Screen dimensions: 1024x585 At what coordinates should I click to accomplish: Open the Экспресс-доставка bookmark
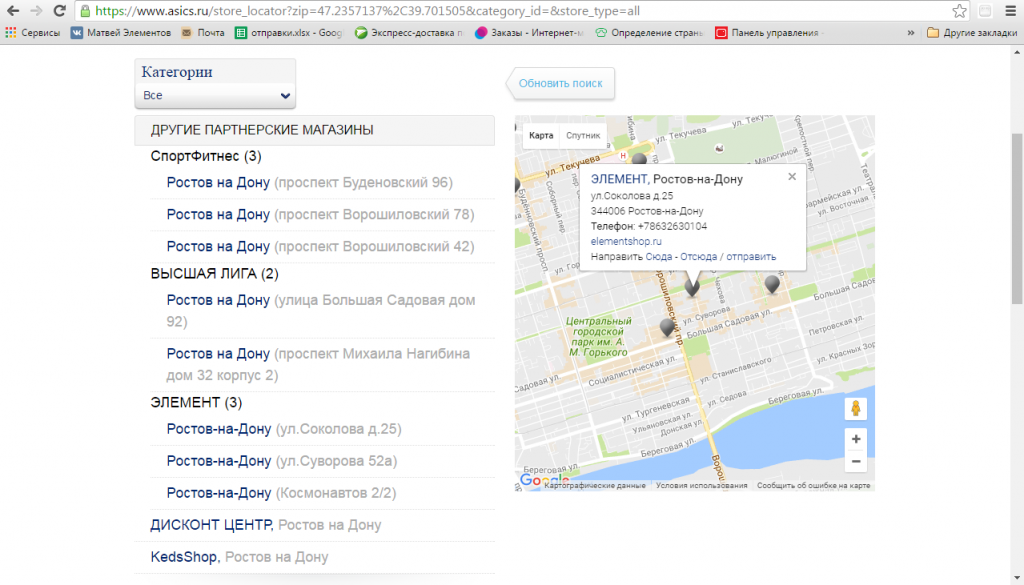pos(395,32)
